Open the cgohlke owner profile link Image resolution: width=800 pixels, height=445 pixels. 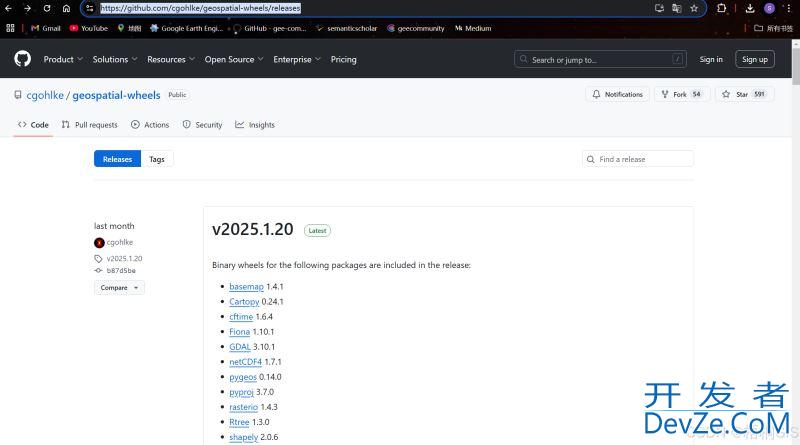[x=45, y=95]
